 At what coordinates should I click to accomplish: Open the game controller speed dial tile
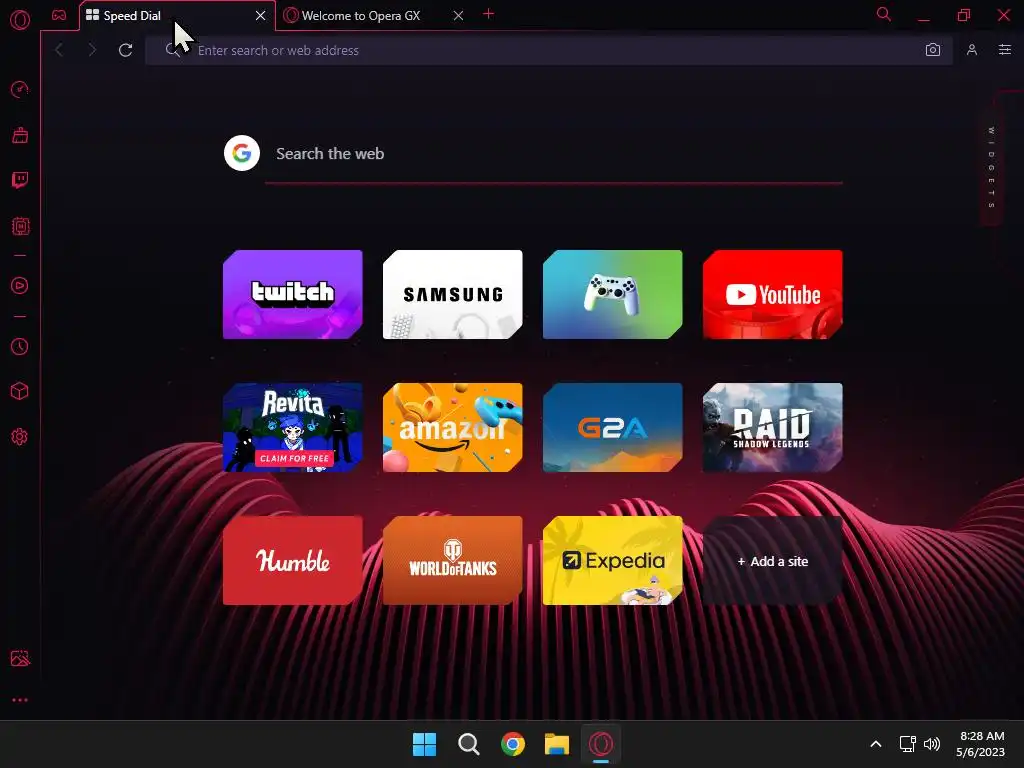coord(613,295)
